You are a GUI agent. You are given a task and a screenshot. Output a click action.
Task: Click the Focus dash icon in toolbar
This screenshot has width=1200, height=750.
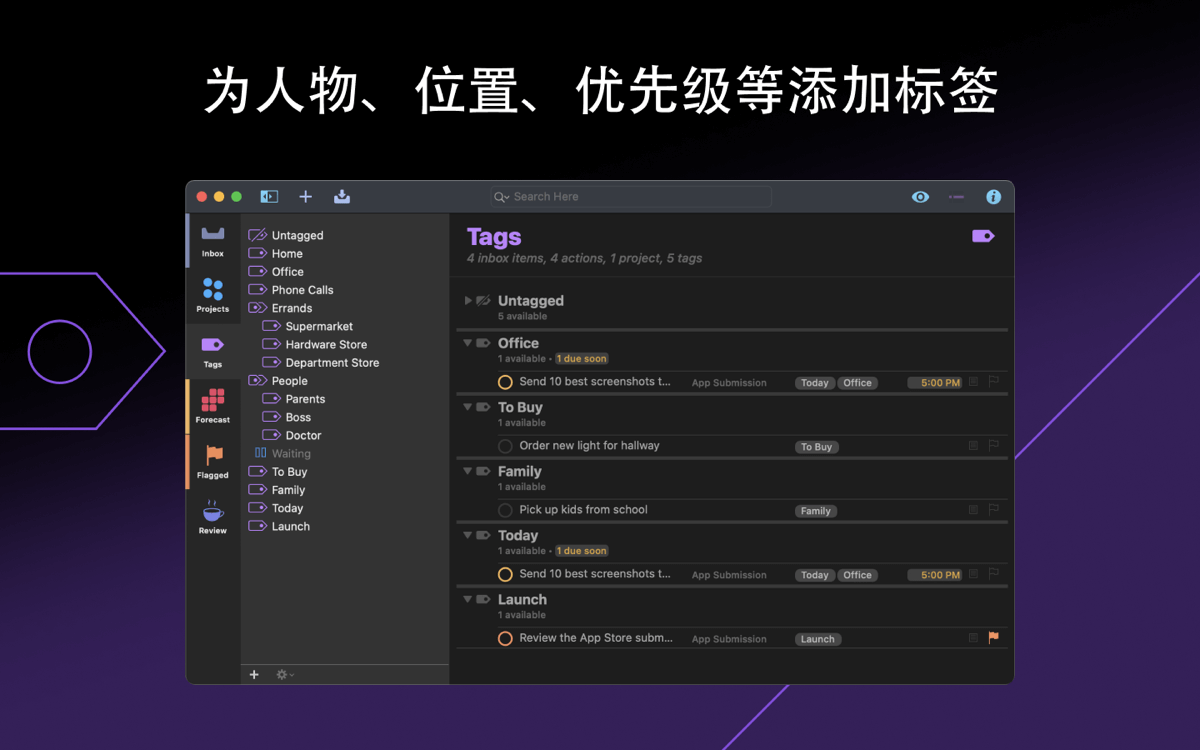coord(956,197)
